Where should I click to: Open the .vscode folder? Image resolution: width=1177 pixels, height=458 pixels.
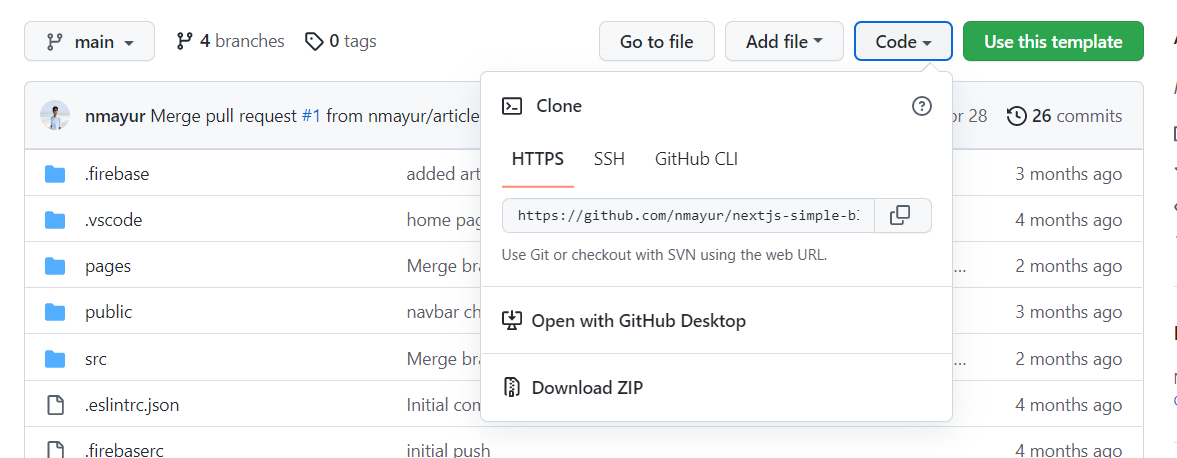pos(113,220)
